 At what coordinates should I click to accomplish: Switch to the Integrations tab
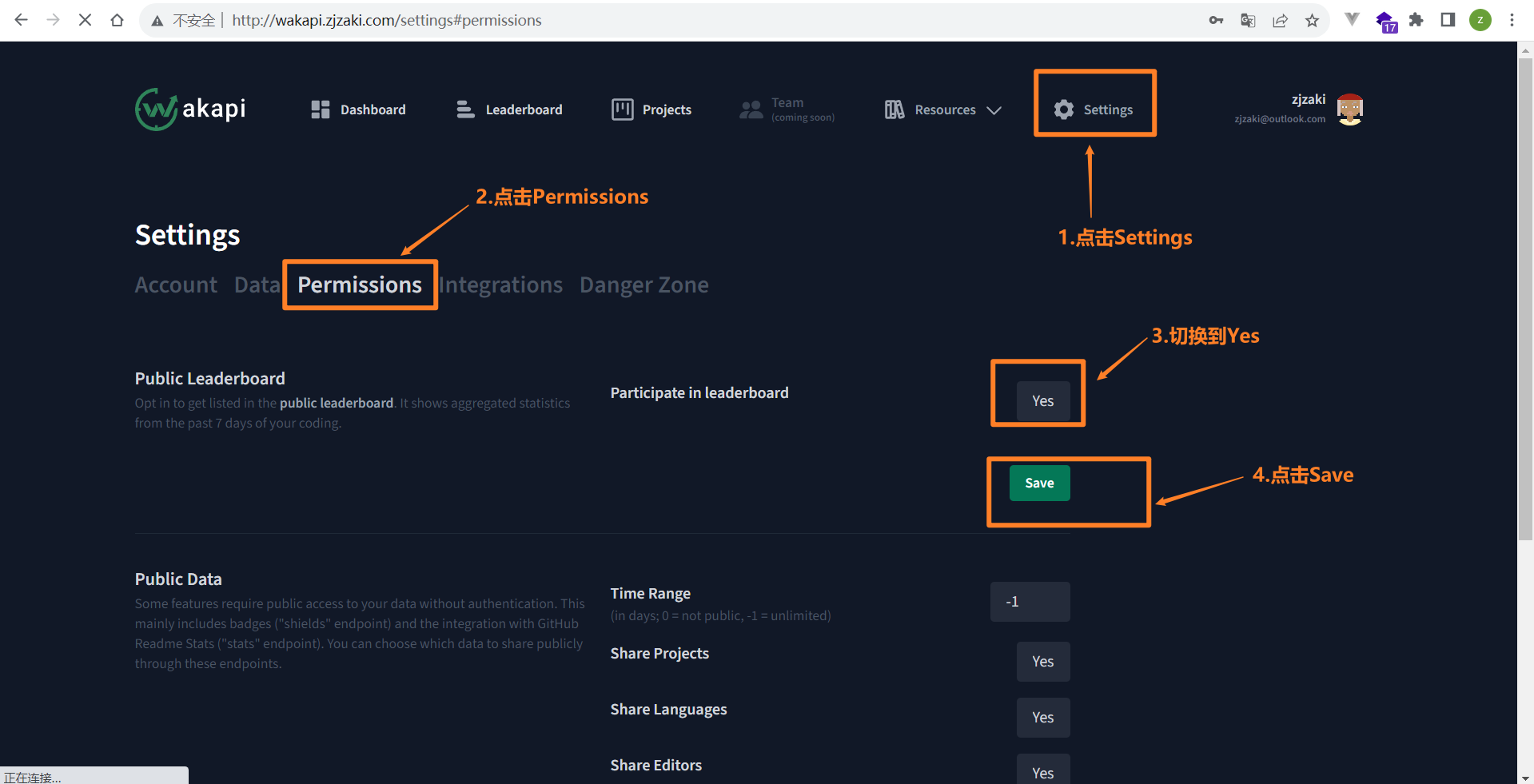(x=501, y=285)
